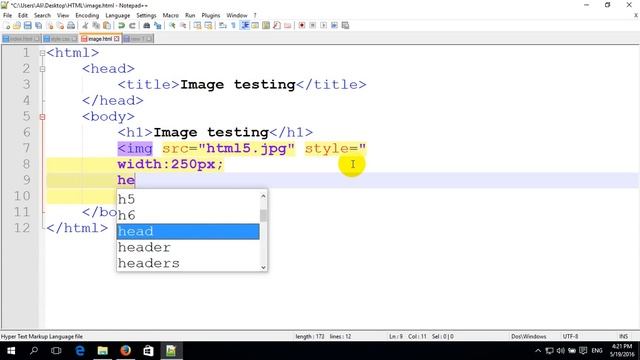Close the image.html tab with its X

click(x=117, y=39)
